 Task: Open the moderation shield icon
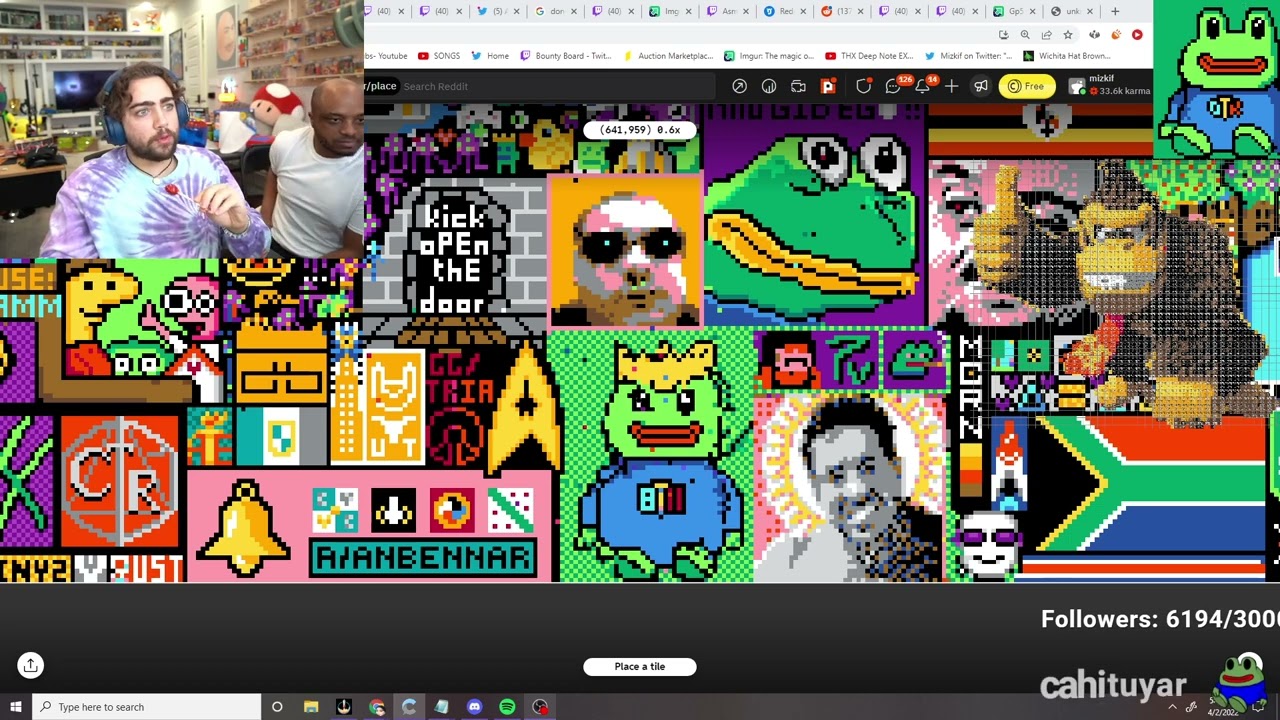(864, 86)
